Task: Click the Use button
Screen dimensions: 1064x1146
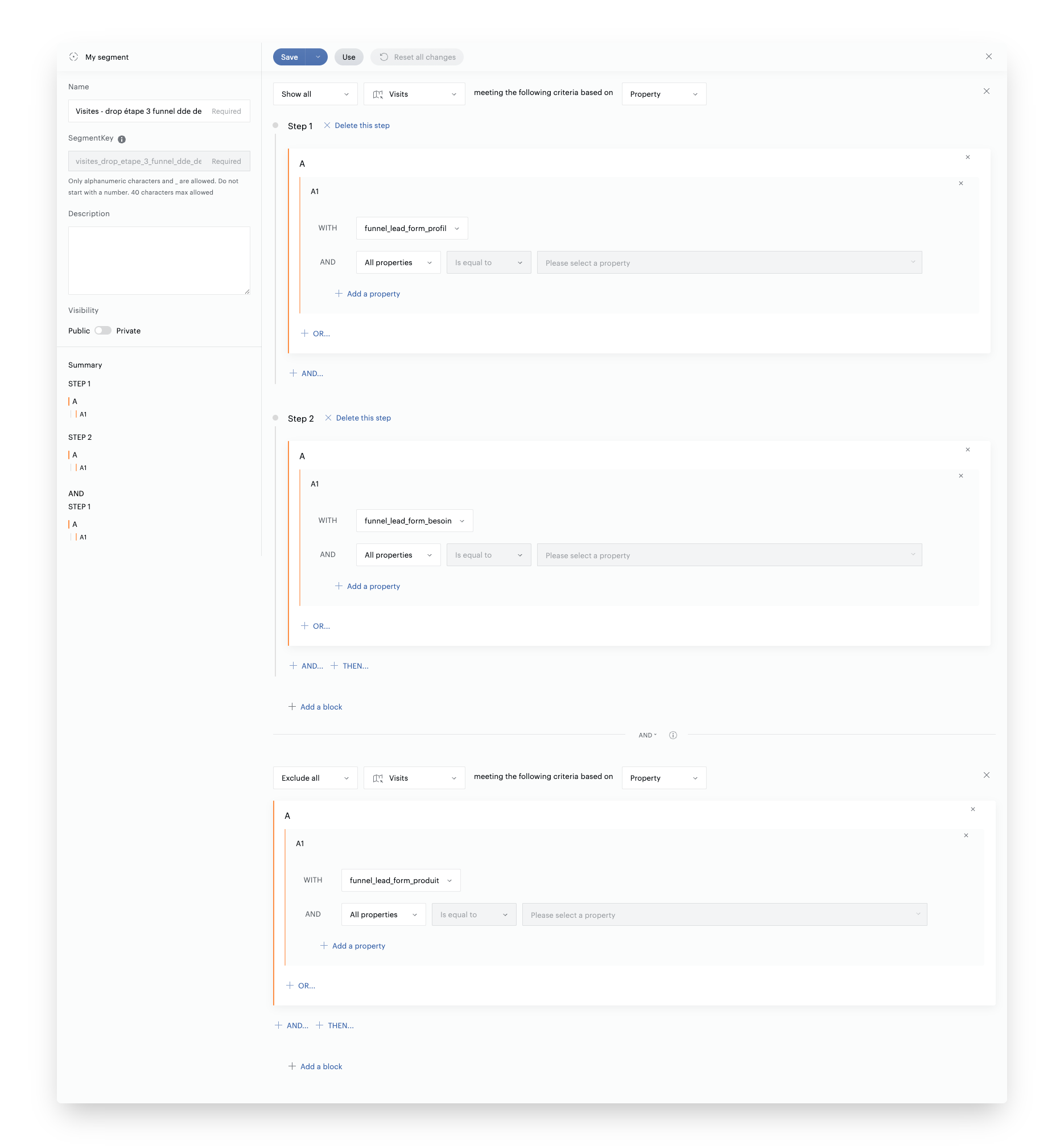Action: (348, 57)
